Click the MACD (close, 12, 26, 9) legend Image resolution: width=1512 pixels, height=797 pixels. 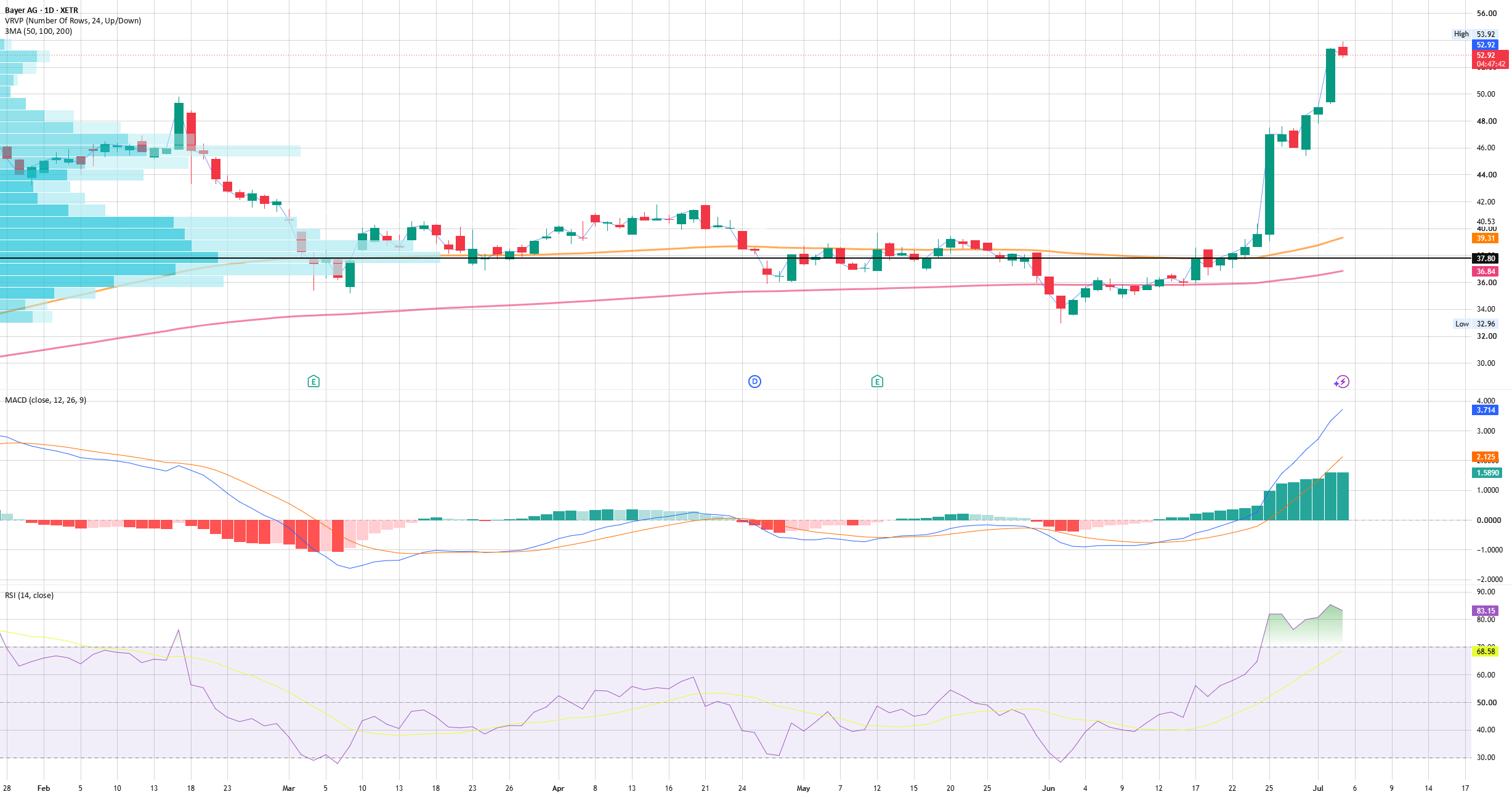[46, 400]
